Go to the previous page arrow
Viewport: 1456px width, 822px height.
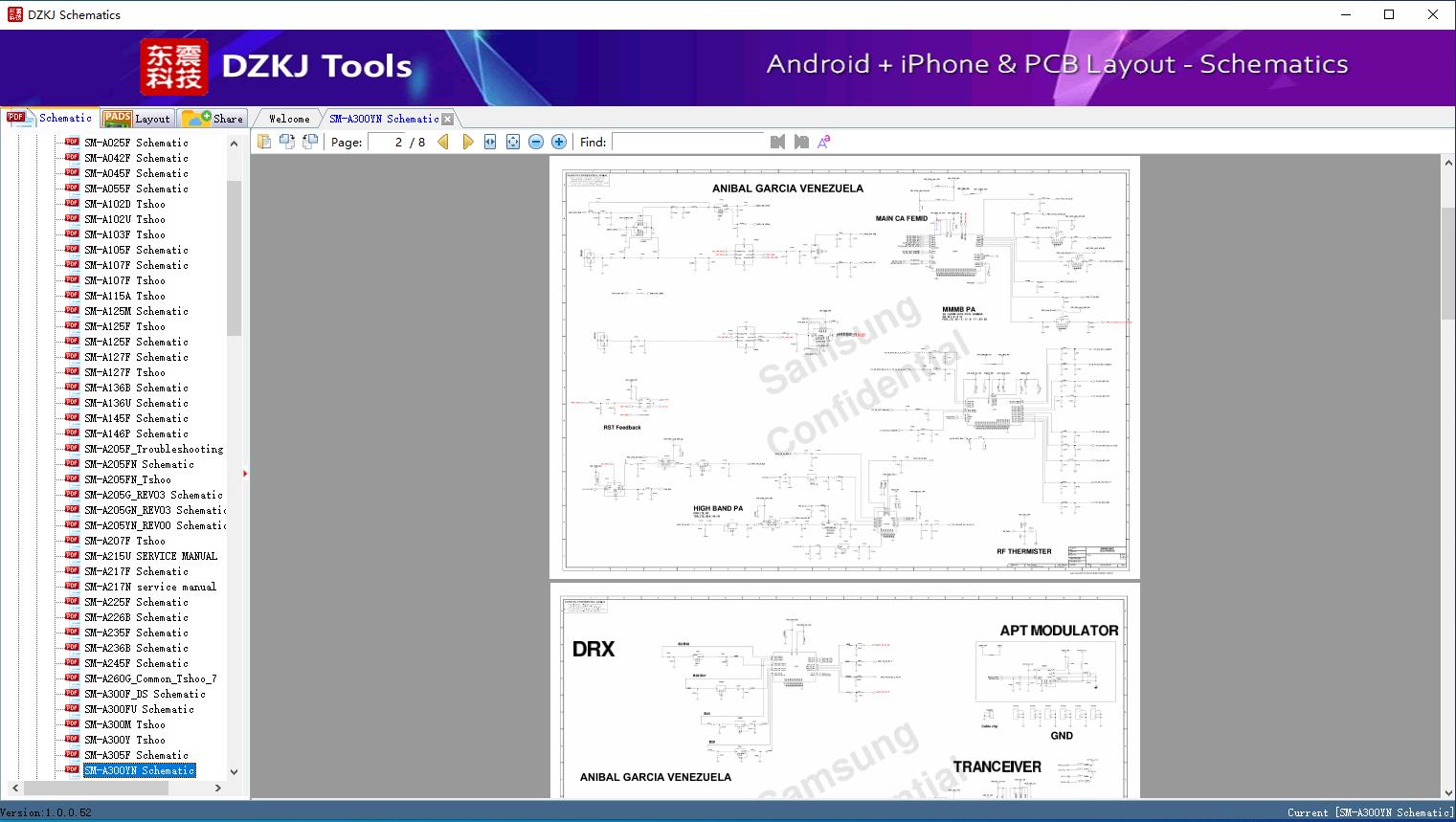pos(443,142)
